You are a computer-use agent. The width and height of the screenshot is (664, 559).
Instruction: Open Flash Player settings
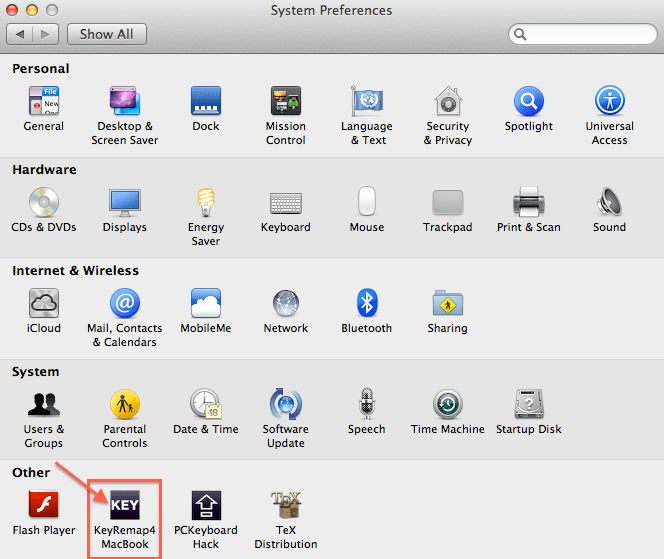coord(43,505)
